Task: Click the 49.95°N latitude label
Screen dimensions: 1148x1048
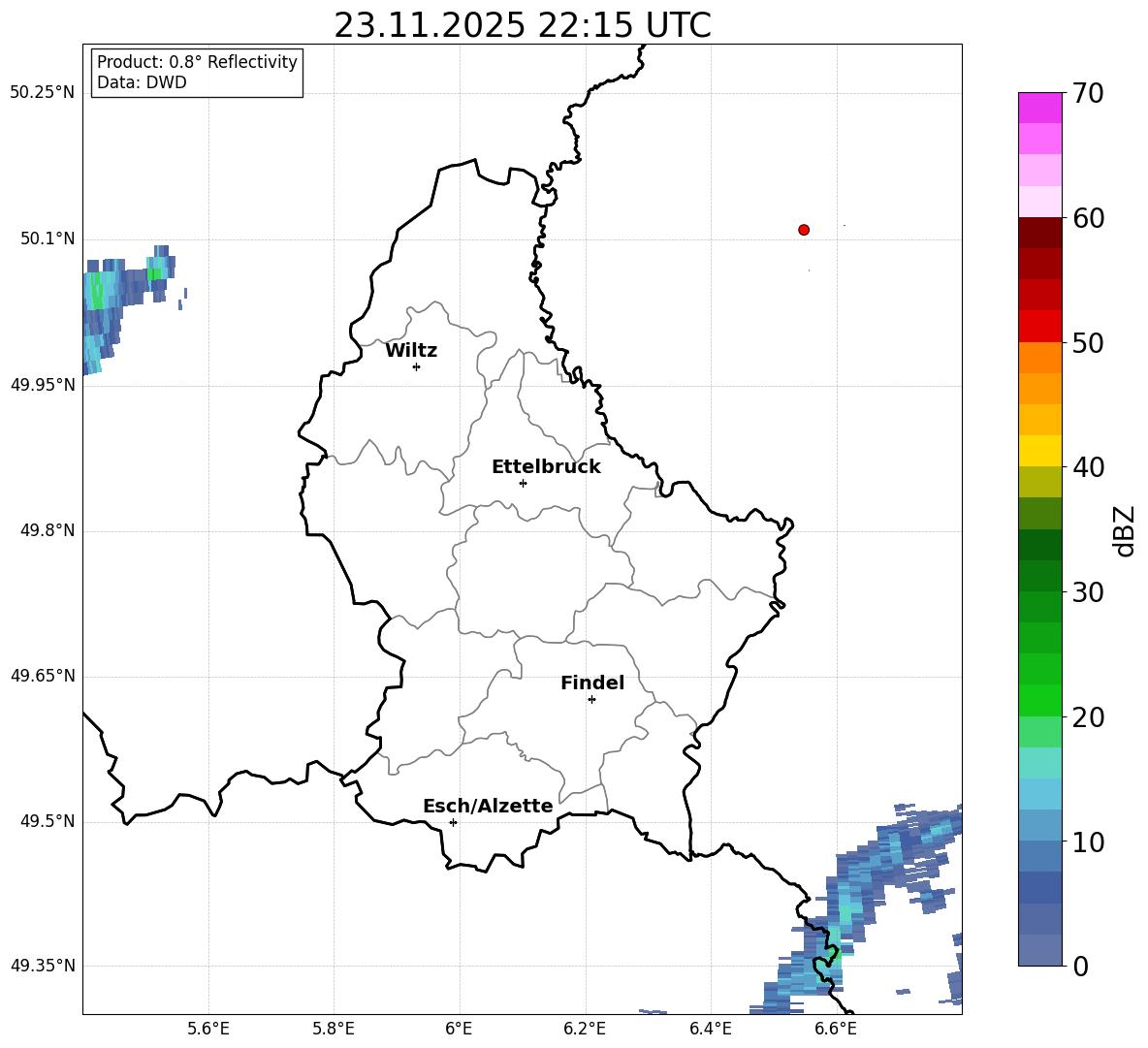Action: point(43,385)
